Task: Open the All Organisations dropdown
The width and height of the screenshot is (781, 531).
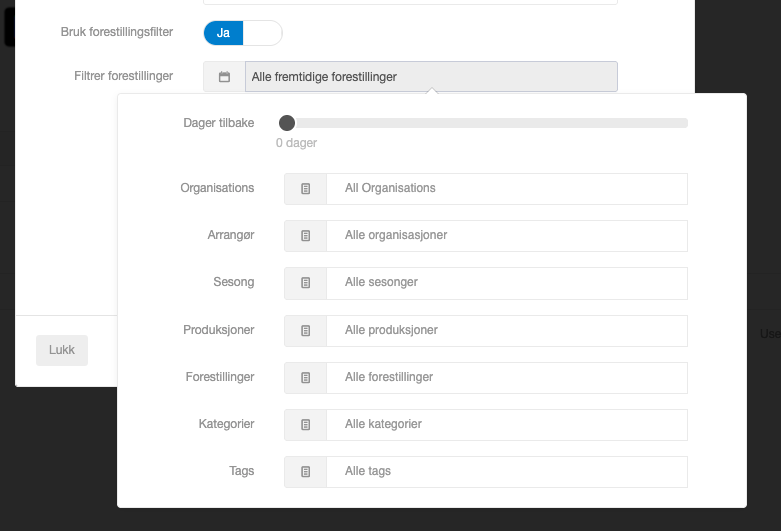Action: click(507, 189)
